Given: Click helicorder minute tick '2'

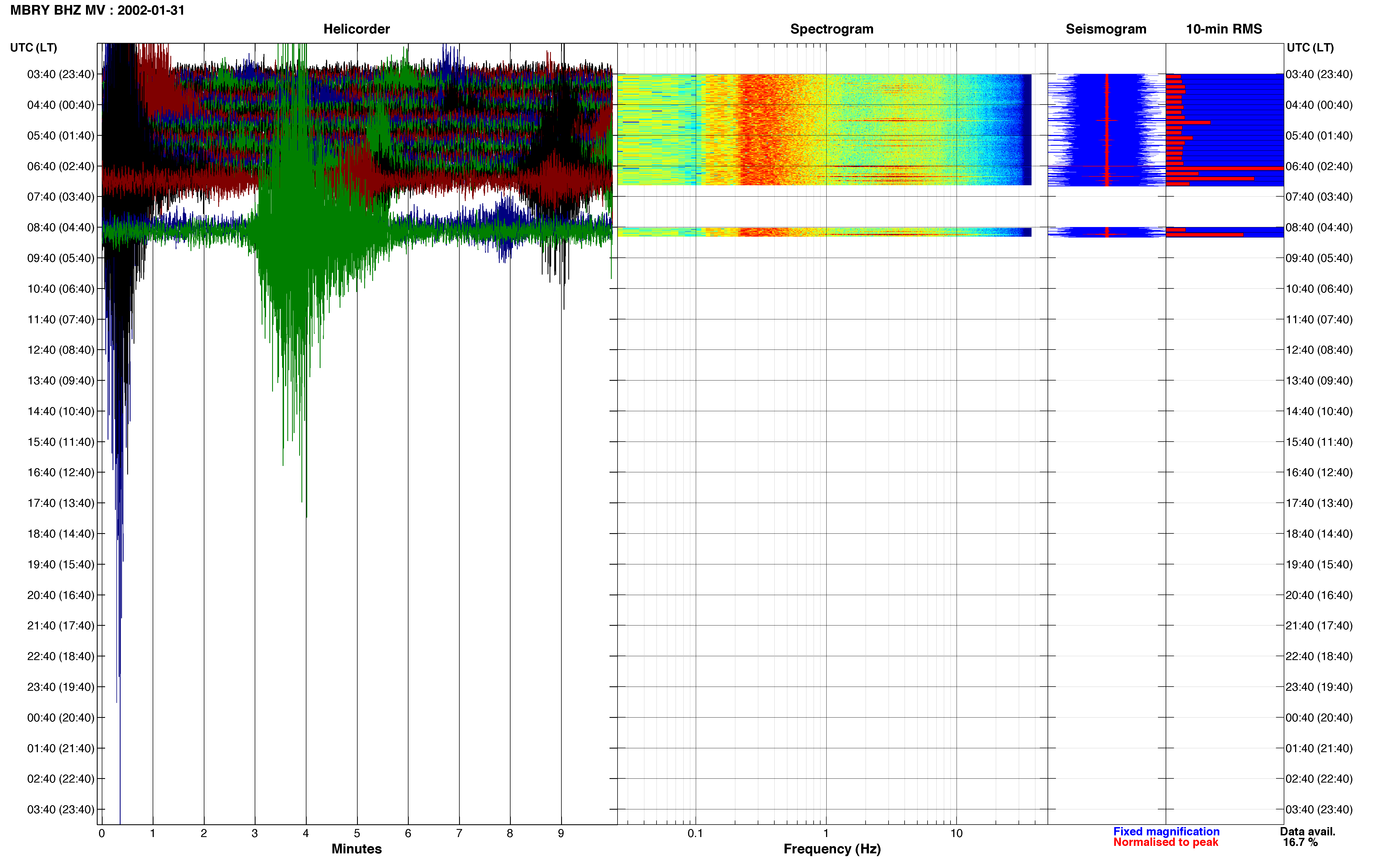Looking at the screenshot, I should [204, 833].
